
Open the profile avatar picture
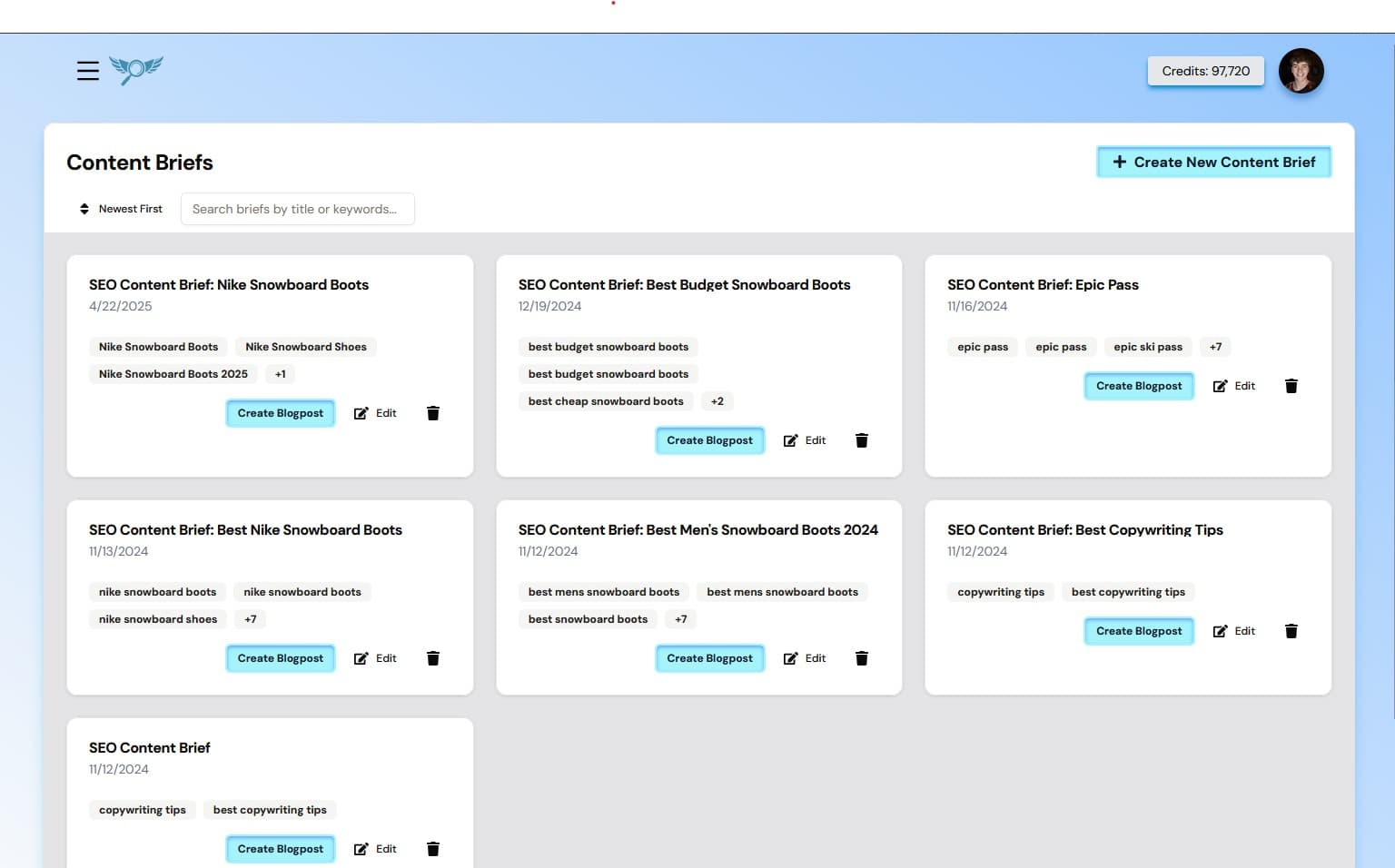pos(1301,71)
